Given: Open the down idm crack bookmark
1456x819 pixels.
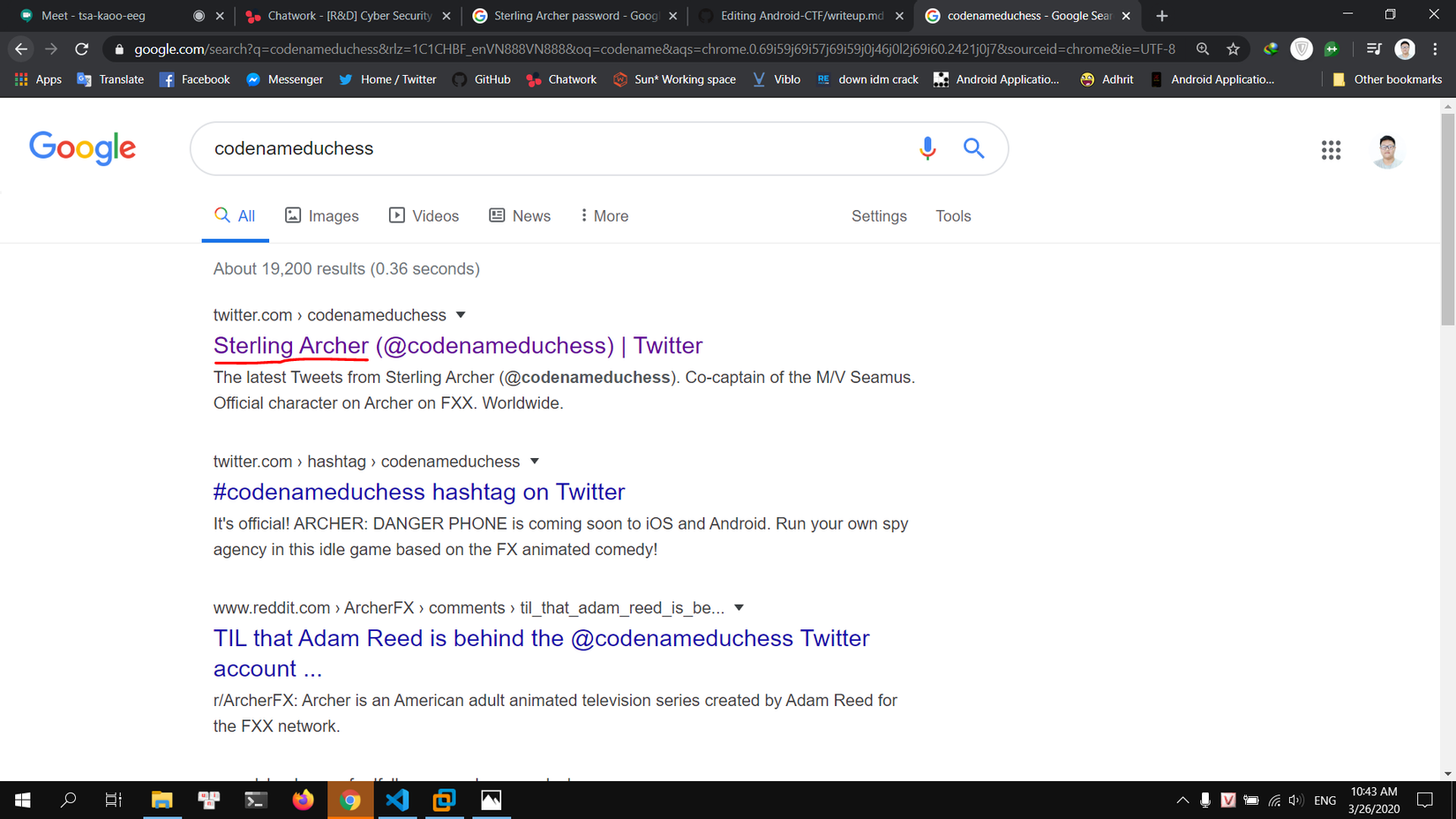Looking at the screenshot, I should point(867,79).
